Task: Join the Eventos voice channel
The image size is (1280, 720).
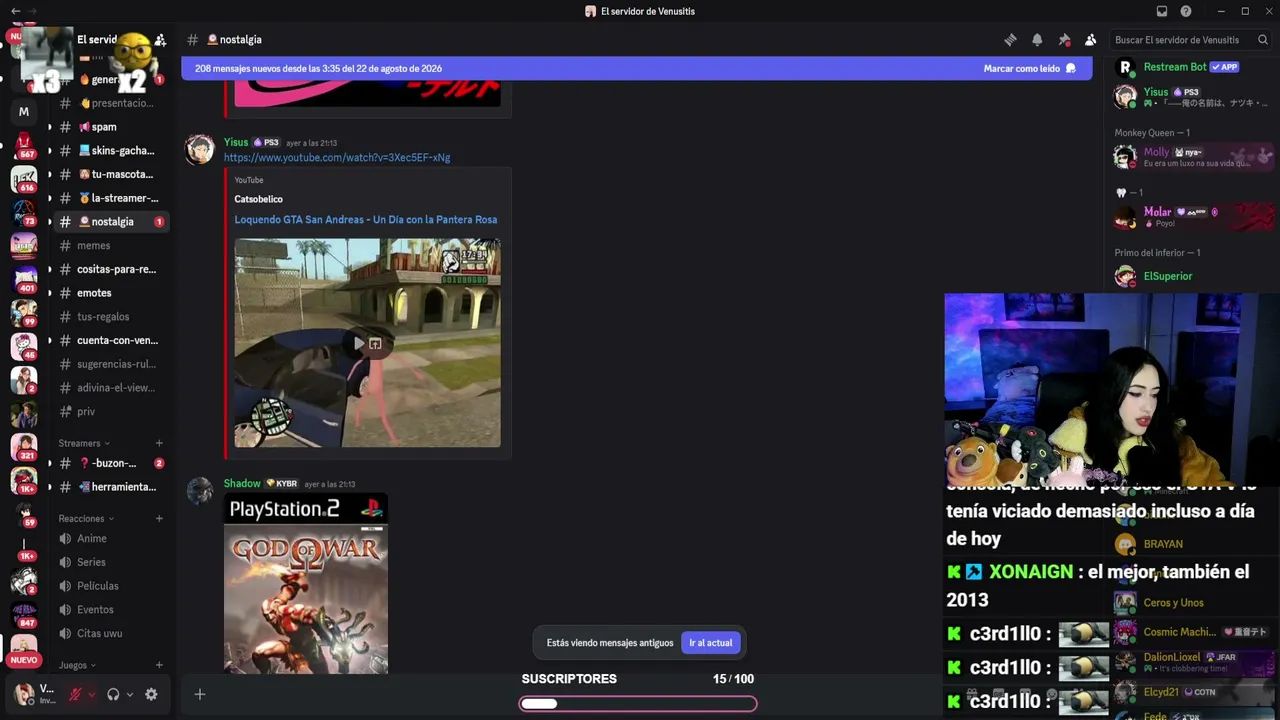Action: [109, 610]
